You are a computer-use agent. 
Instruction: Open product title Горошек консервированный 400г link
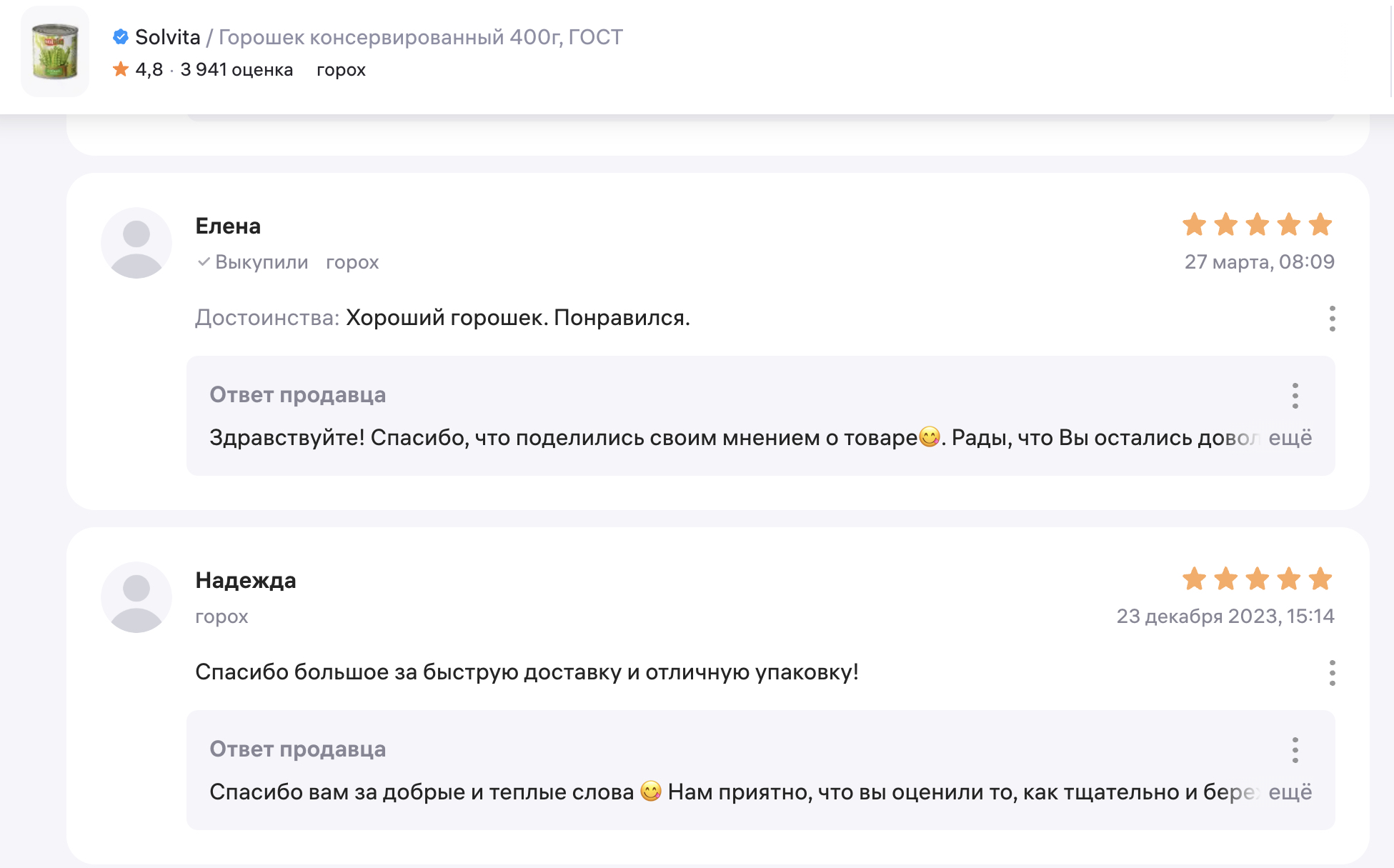[420, 37]
